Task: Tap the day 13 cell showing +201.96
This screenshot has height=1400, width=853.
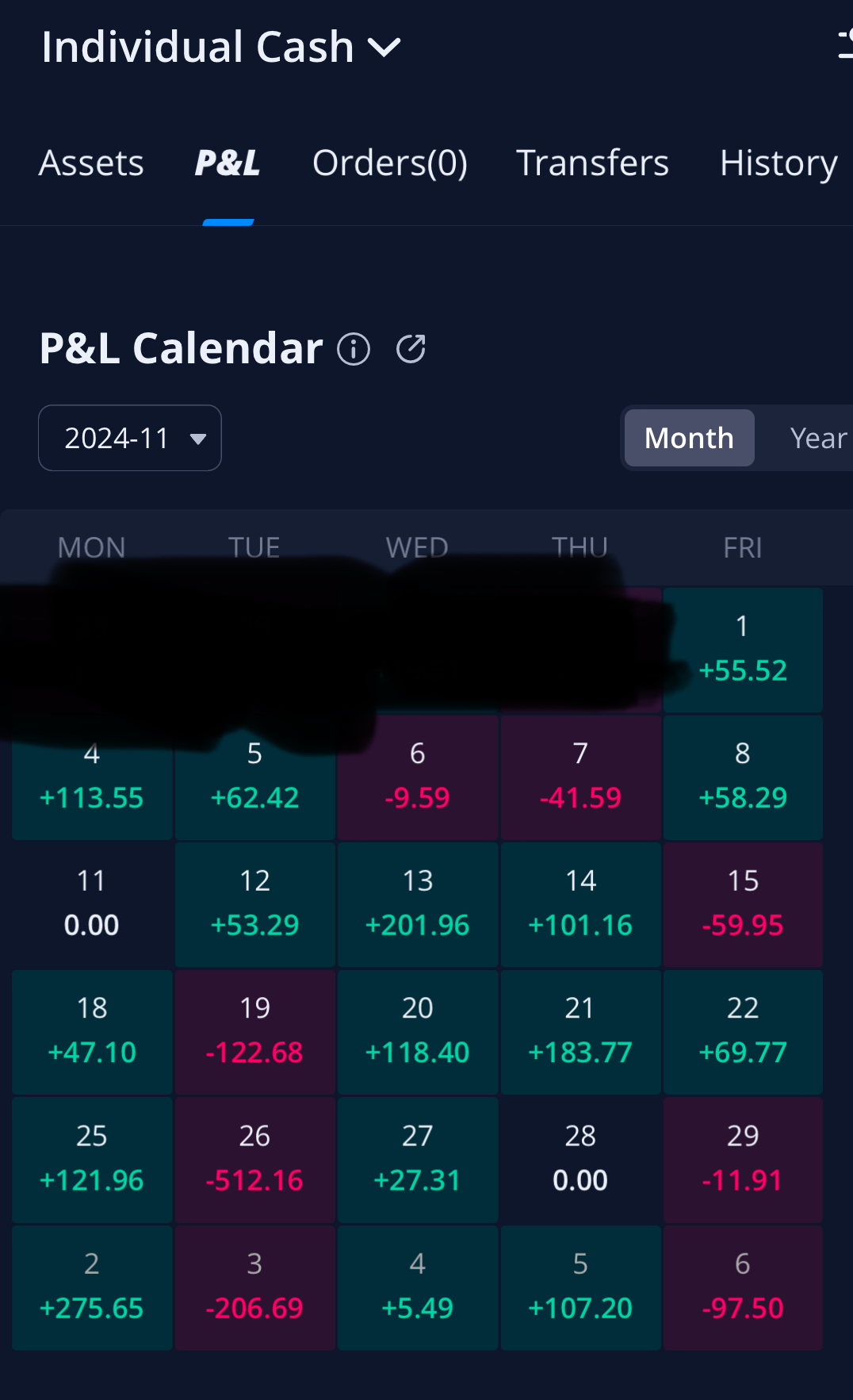Action: 418,904
